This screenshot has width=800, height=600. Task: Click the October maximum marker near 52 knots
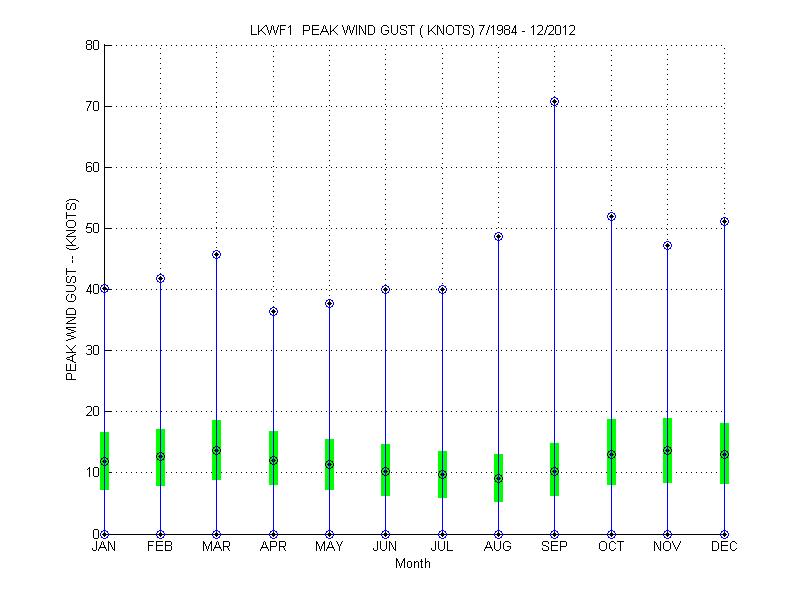tap(611, 216)
